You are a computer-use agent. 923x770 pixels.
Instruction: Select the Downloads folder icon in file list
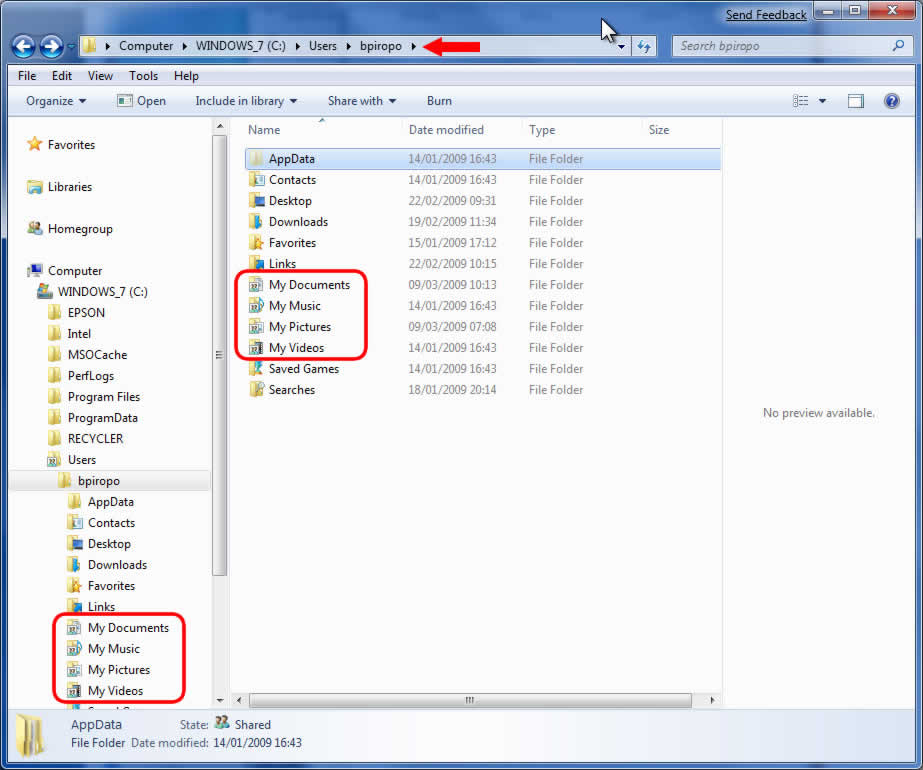coord(256,221)
